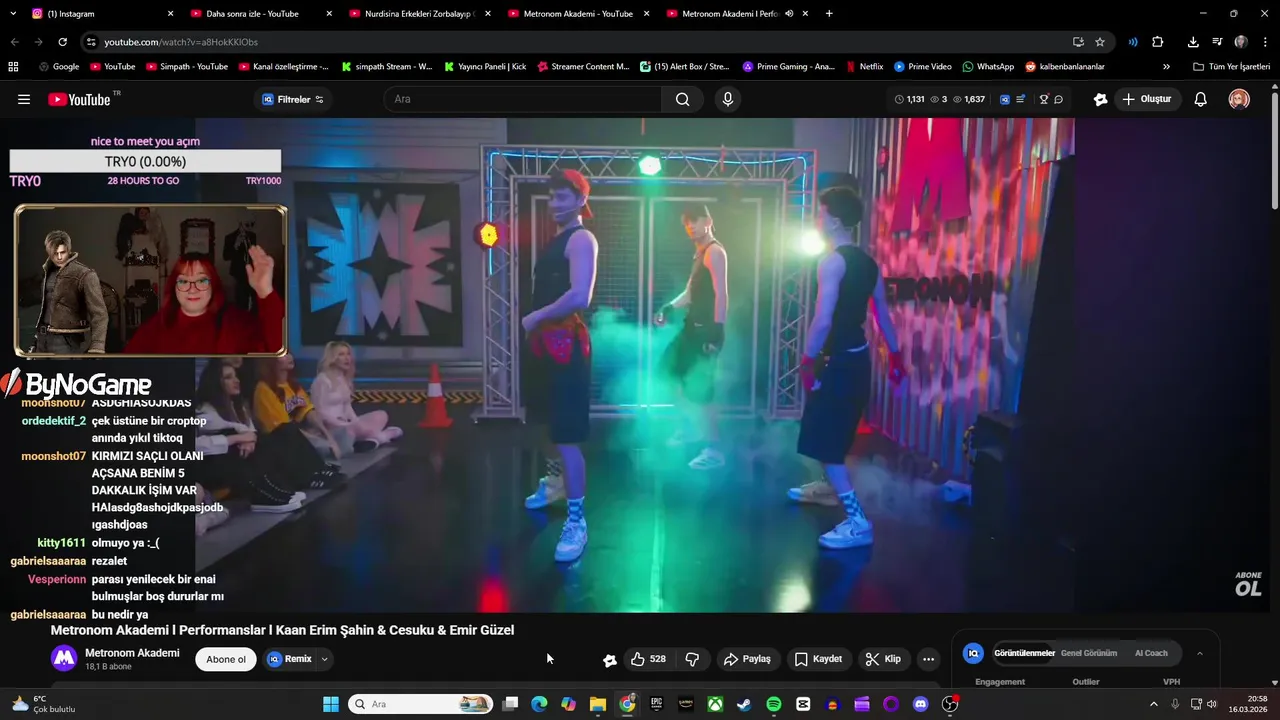Image resolution: width=1280 pixels, height=720 pixels.
Task: Open the YouTube account avatar menu
Action: pos(1239,99)
